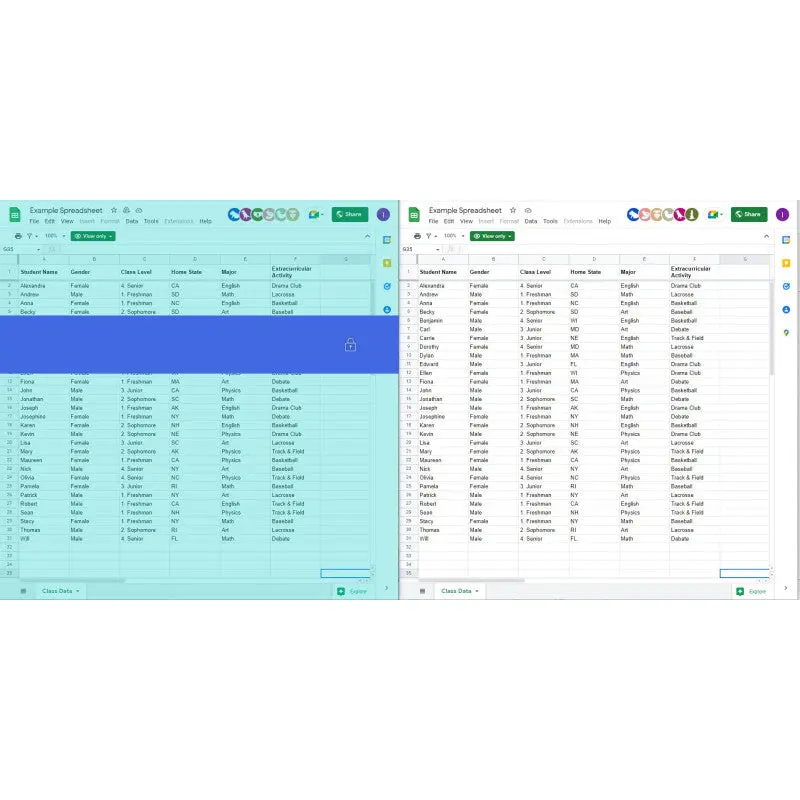Click the Explore button in the right window

tap(752, 591)
